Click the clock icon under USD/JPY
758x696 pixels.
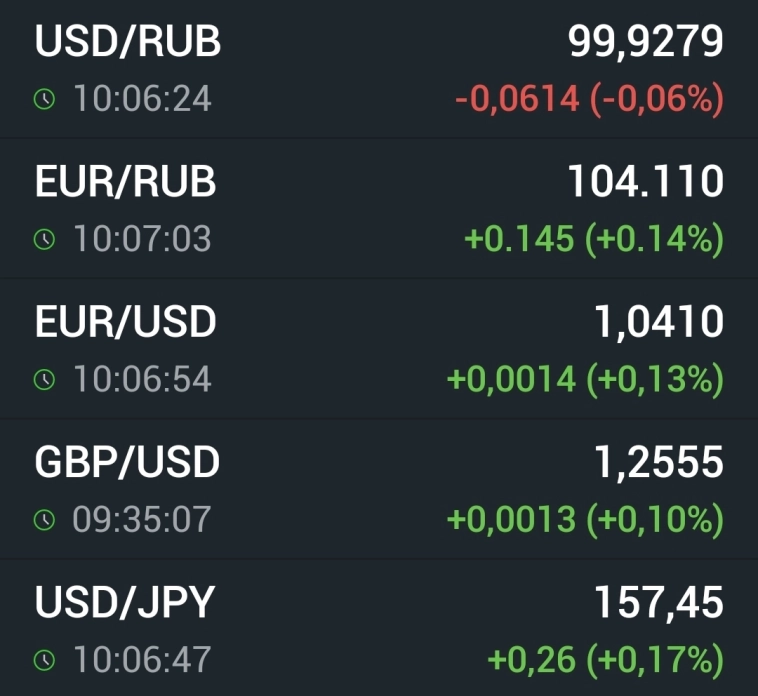click(x=43, y=660)
